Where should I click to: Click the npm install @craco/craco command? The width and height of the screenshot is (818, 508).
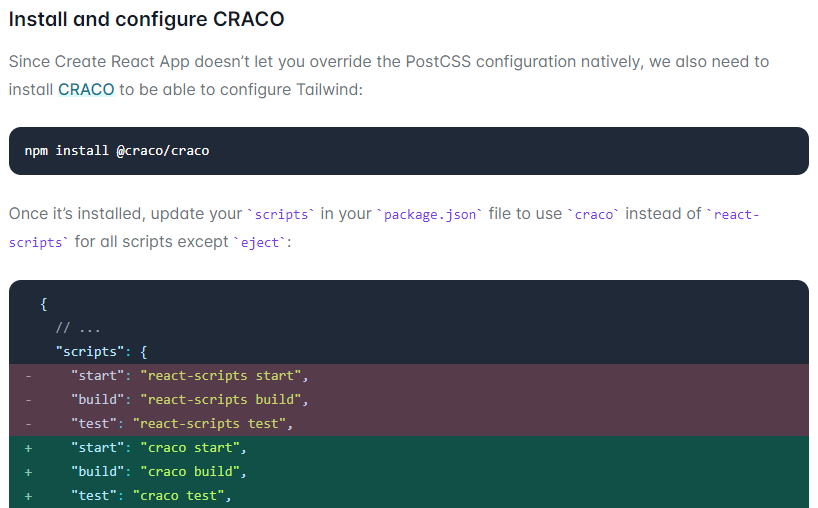(x=117, y=151)
